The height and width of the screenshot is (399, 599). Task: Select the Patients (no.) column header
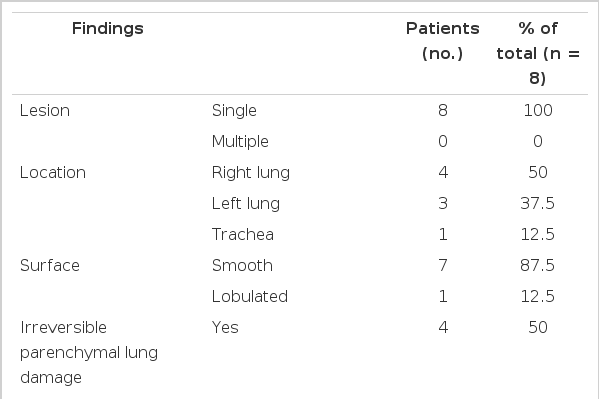click(442, 41)
